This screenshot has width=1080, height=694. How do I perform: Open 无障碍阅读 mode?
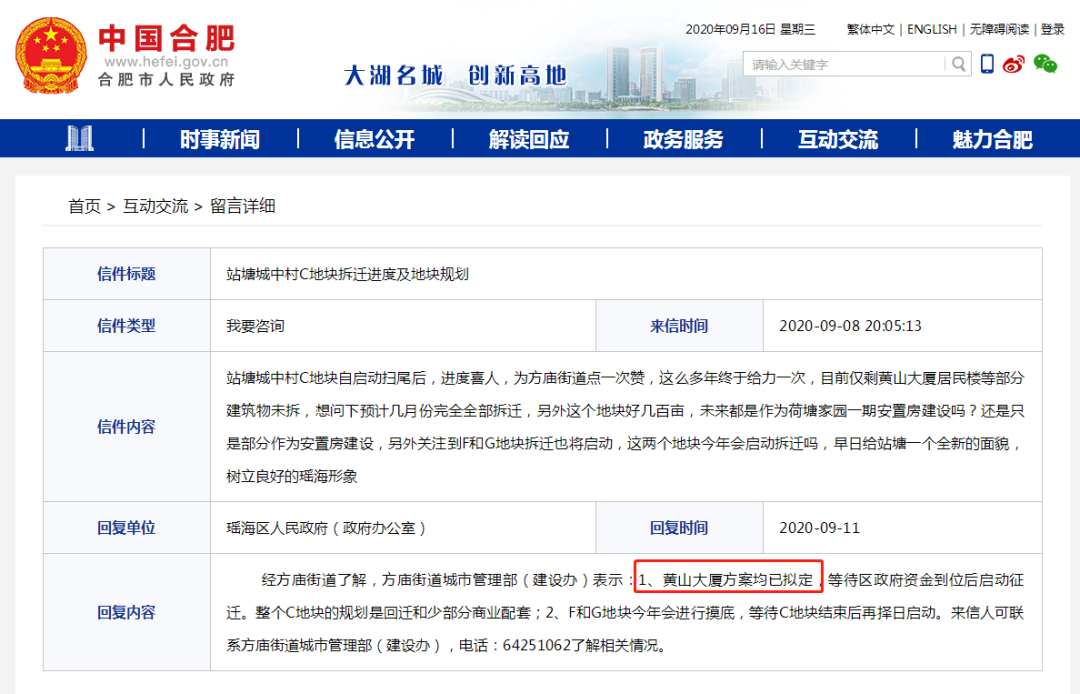[999, 29]
